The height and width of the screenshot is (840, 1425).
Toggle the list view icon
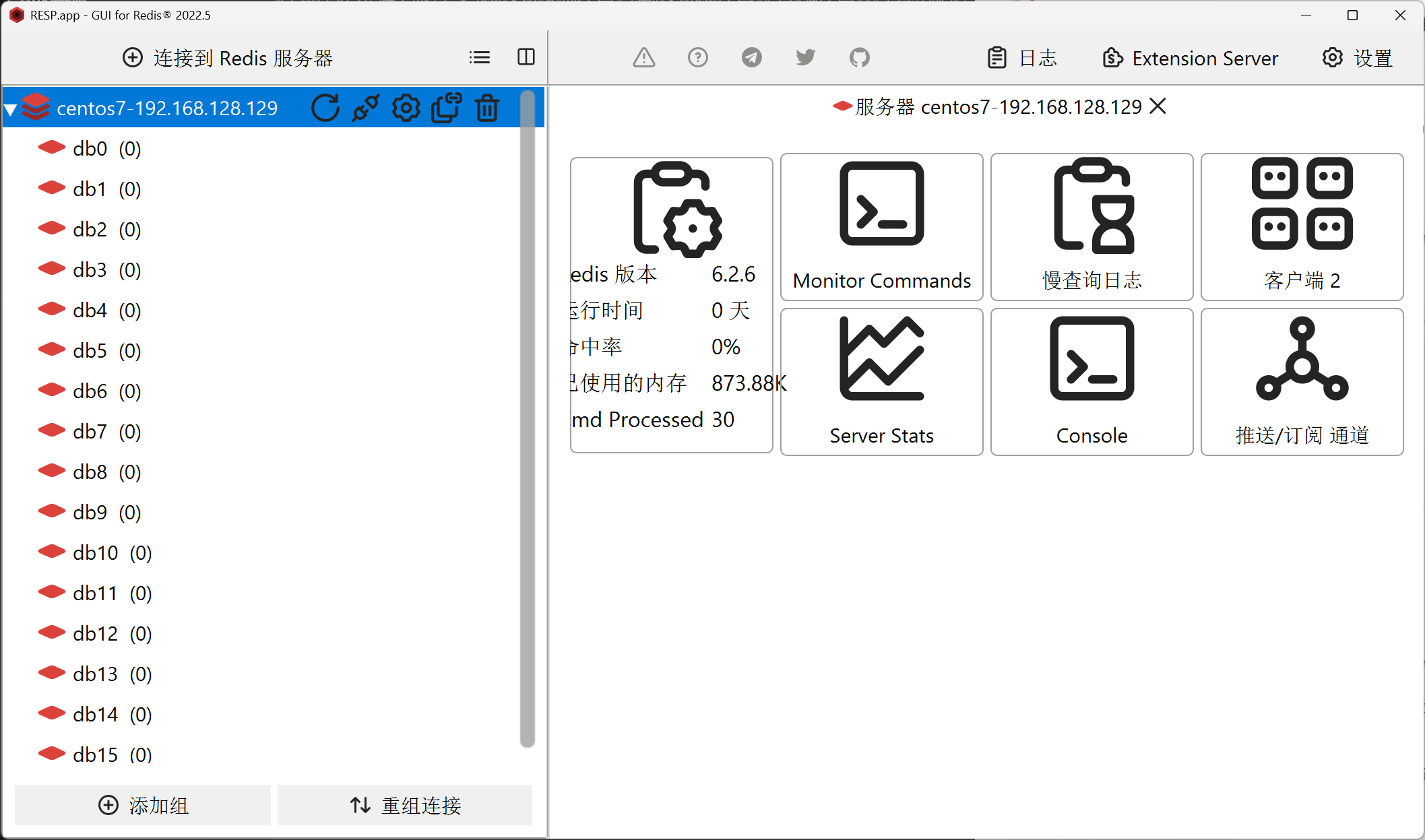pyautogui.click(x=480, y=57)
